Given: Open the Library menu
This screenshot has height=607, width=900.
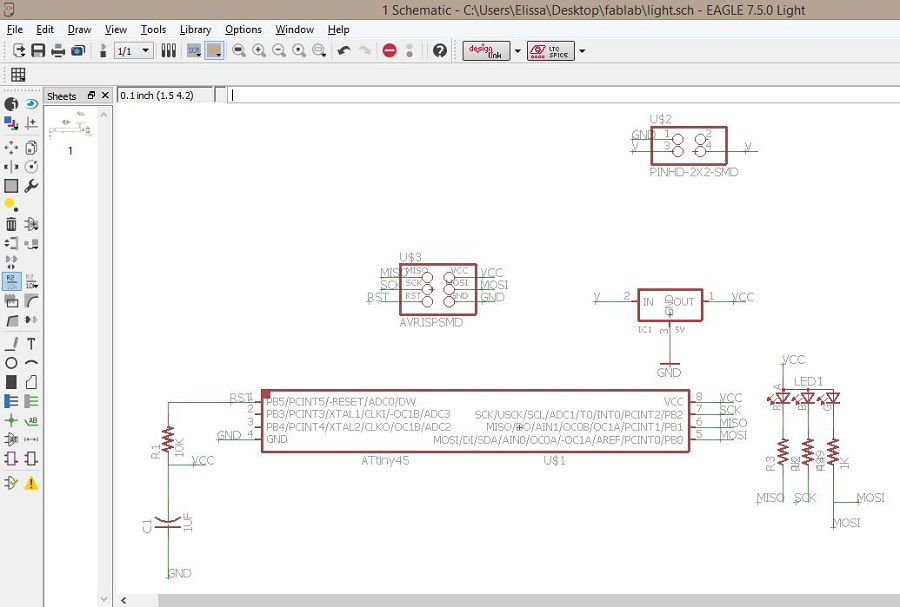Looking at the screenshot, I should (195, 29).
